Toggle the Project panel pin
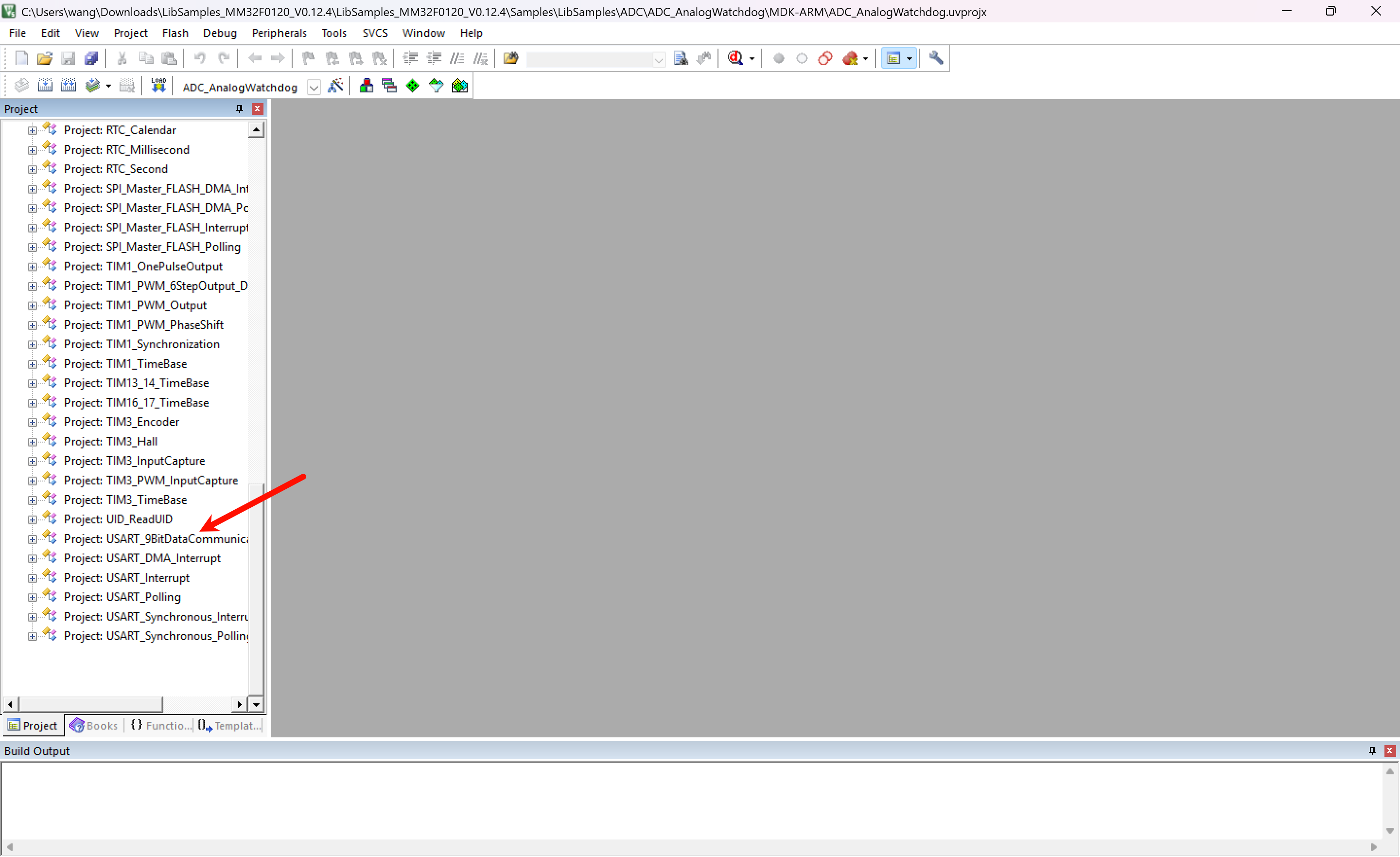Viewport: 1400px width, 857px height. pyautogui.click(x=239, y=108)
